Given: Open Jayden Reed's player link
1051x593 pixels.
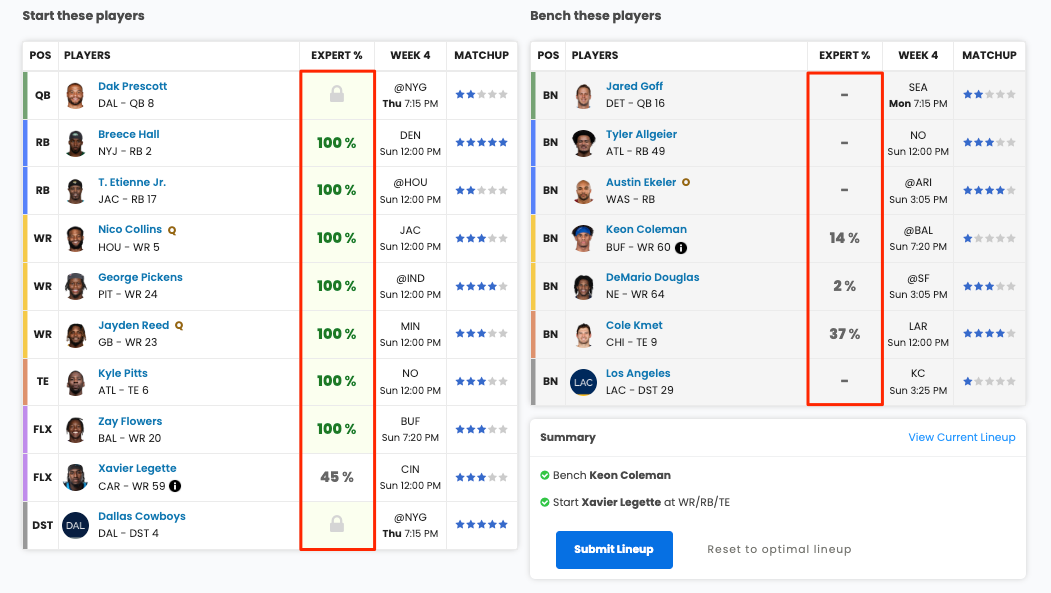Looking at the screenshot, I should [x=133, y=326].
